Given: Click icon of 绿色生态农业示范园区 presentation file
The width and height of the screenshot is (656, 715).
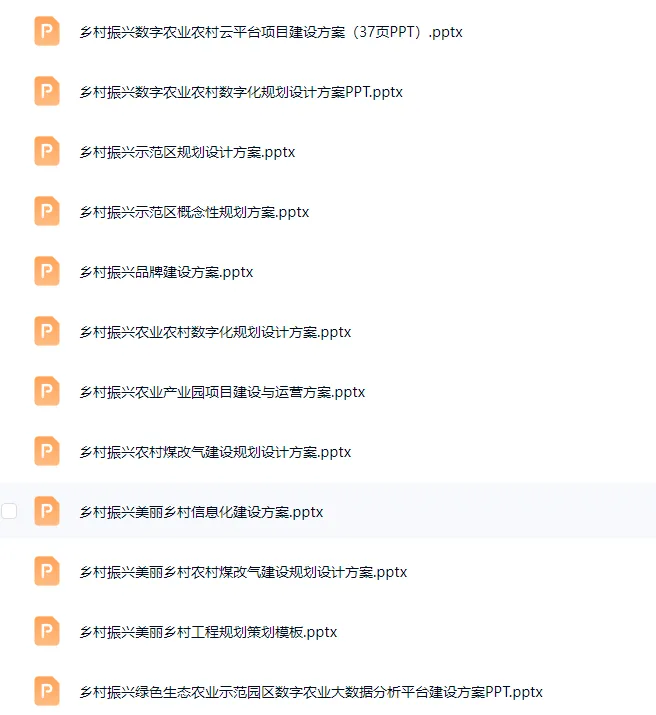Looking at the screenshot, I should pyautogui.click(x=47, y=691).
